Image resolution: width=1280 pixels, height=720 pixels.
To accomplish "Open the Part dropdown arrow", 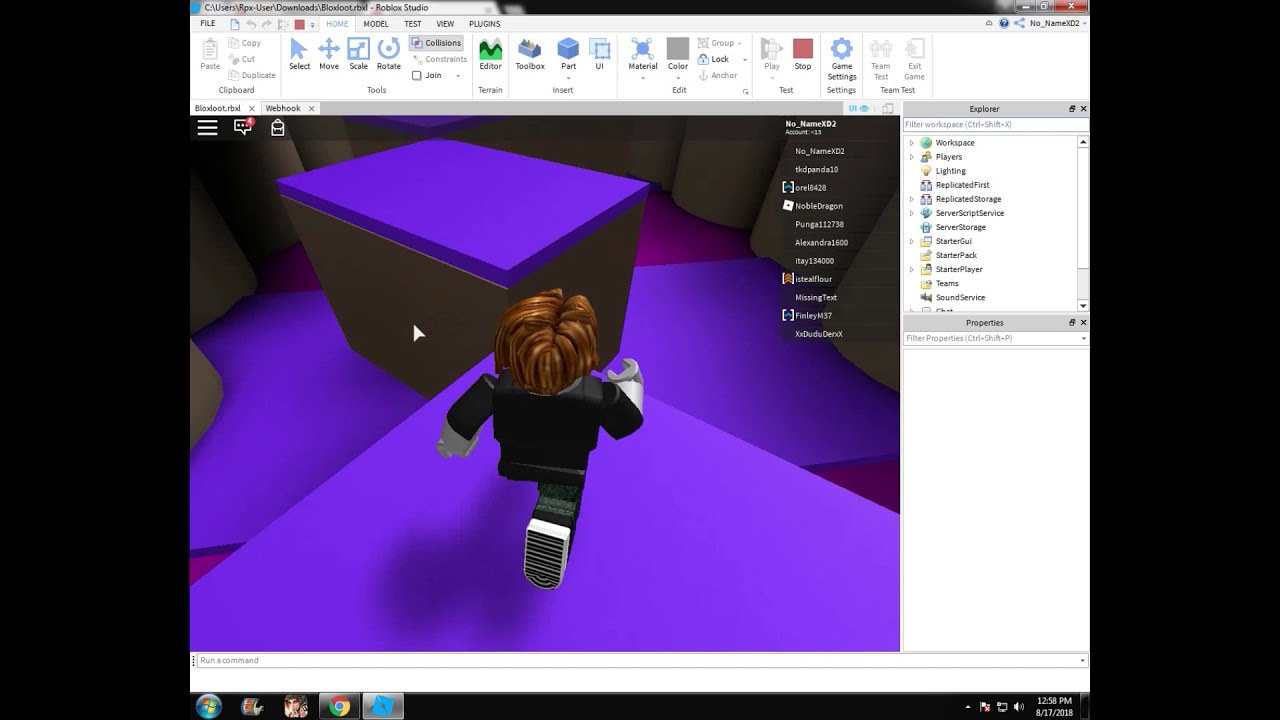I will (x=568, y=76).
